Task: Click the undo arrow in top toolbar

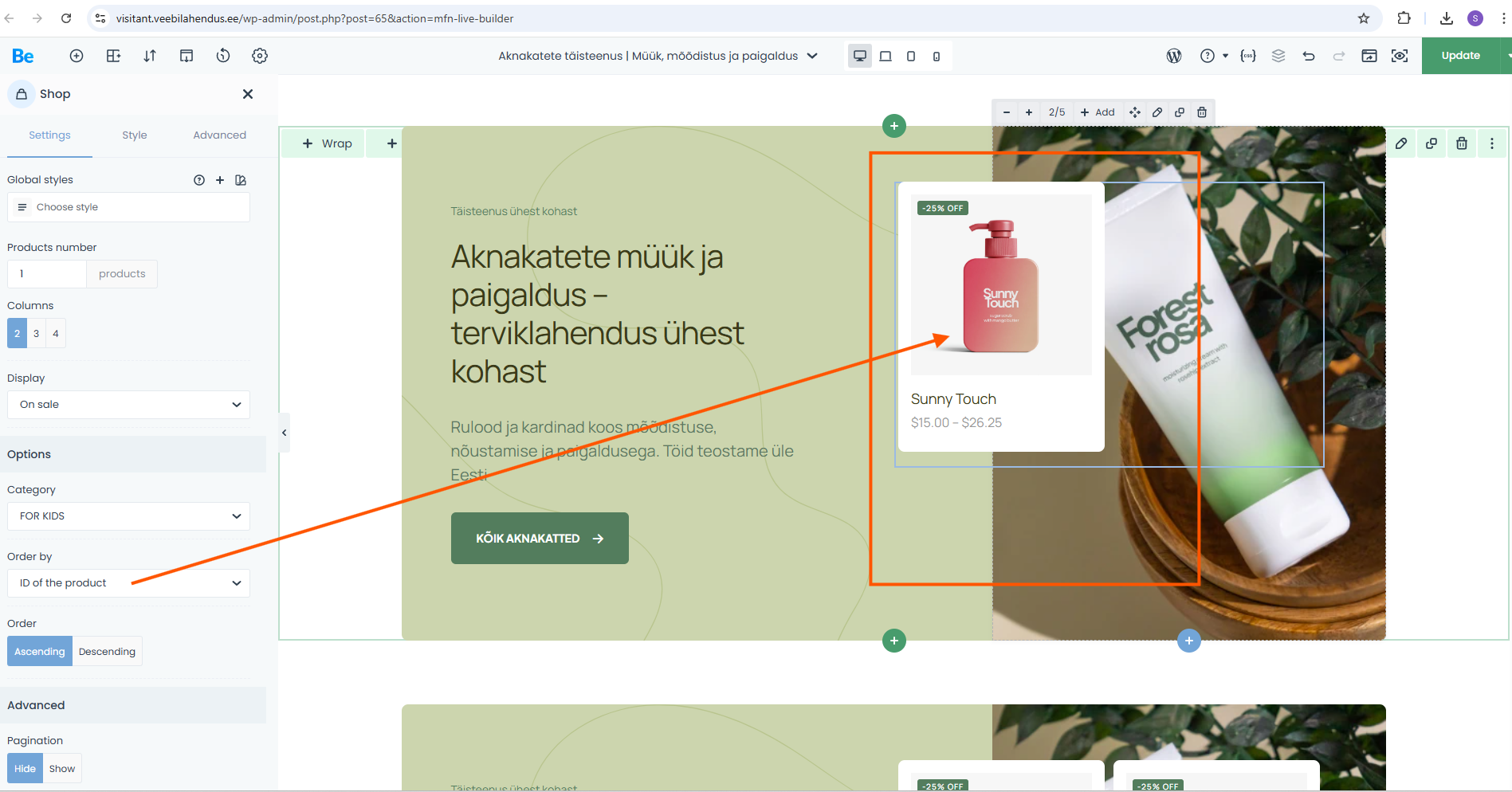Action: pyautogui.click(x=1309, y=56)
